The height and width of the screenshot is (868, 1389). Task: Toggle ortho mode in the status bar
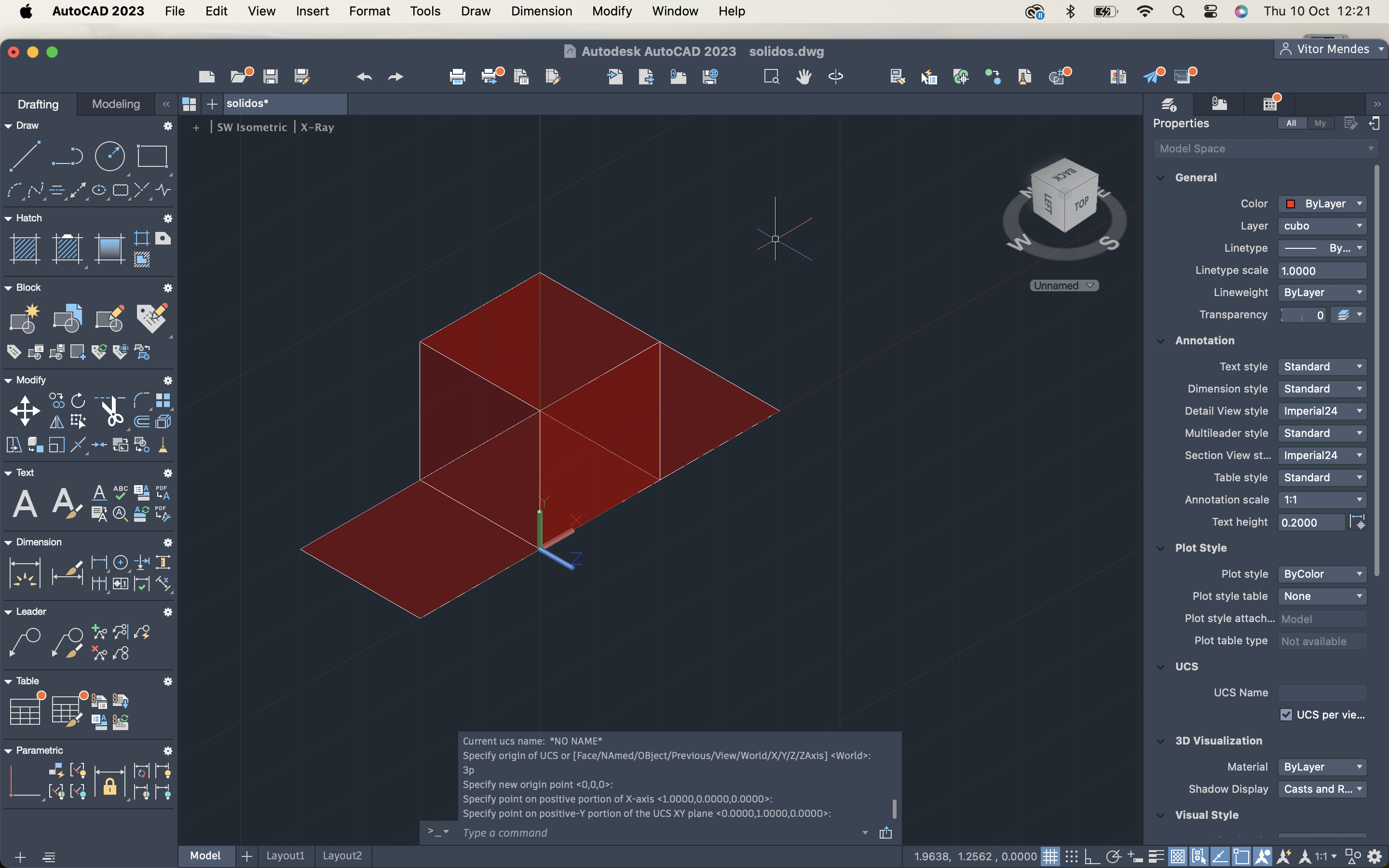click(1092, 856)
